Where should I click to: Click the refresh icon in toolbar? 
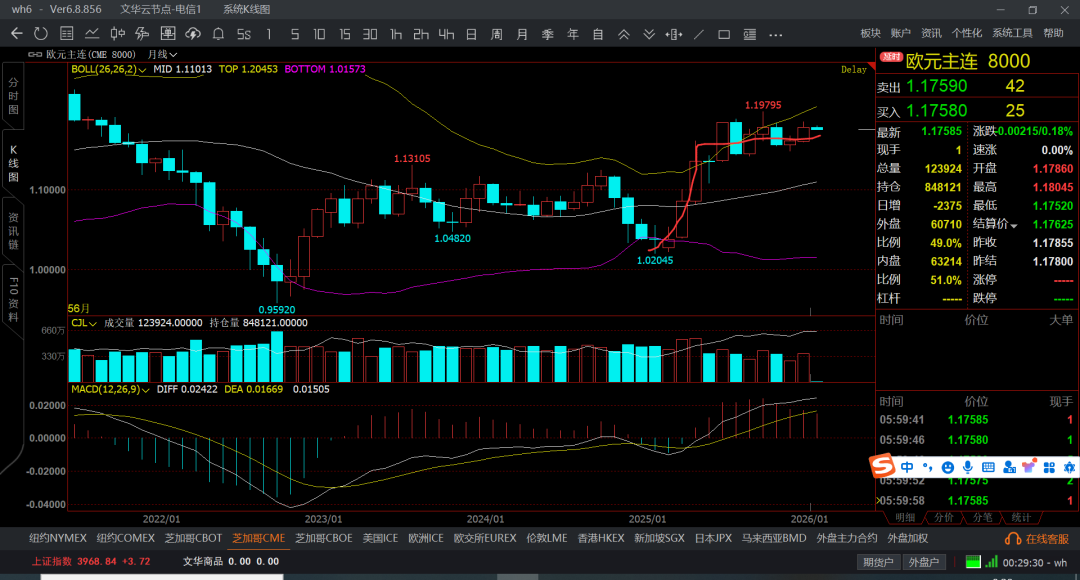(x=41, y=34)
